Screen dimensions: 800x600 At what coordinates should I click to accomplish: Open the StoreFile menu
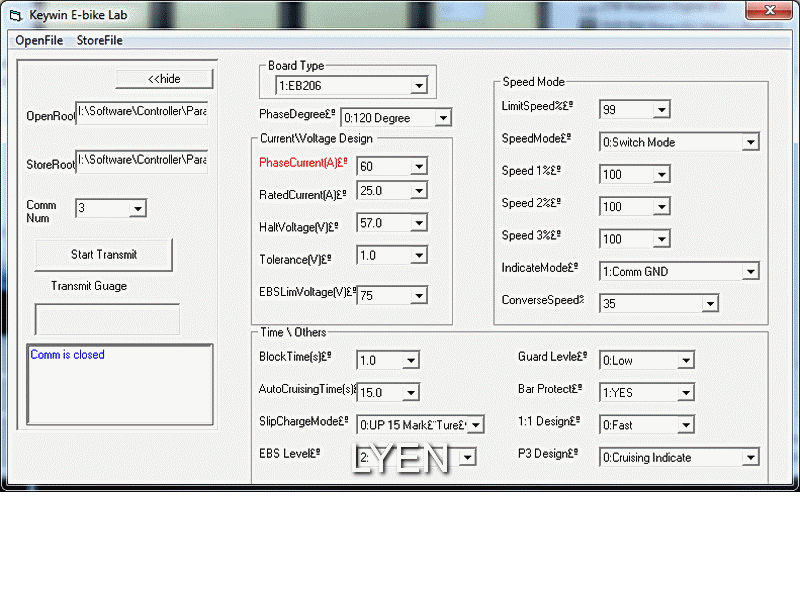[99, 40]
